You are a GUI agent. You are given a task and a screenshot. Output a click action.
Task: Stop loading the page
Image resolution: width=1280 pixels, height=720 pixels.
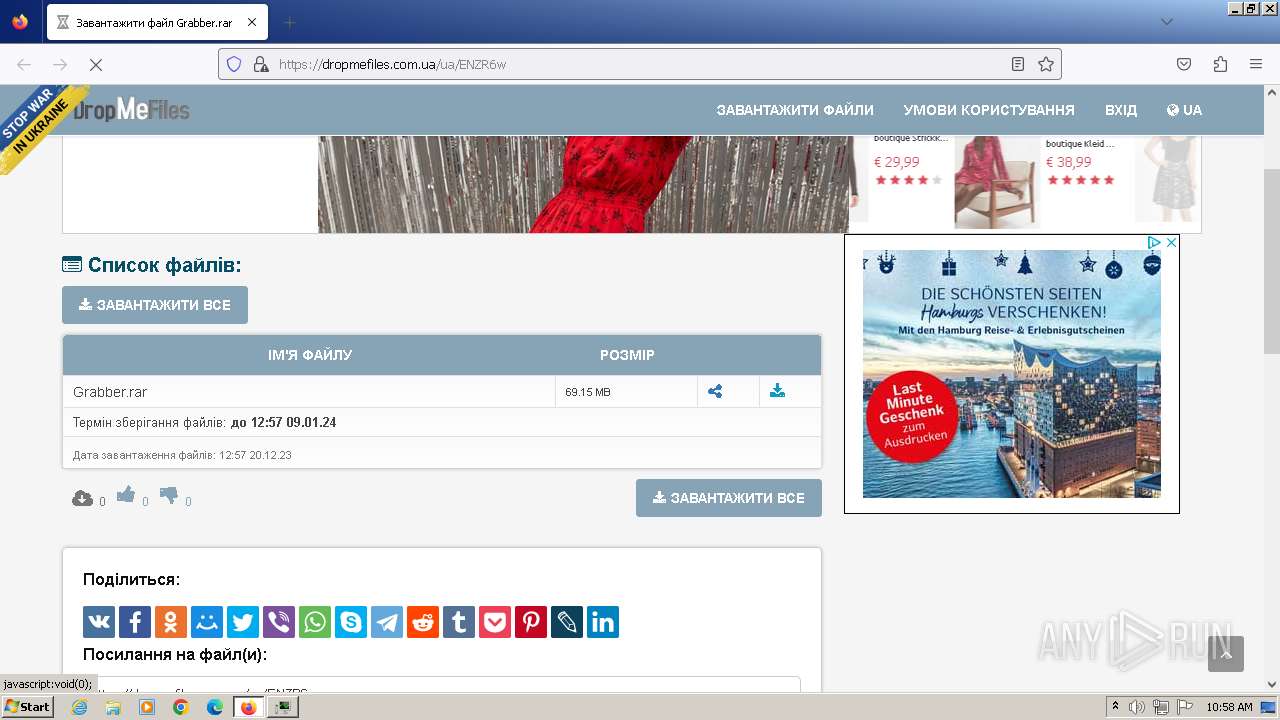[x=96, y=64]
